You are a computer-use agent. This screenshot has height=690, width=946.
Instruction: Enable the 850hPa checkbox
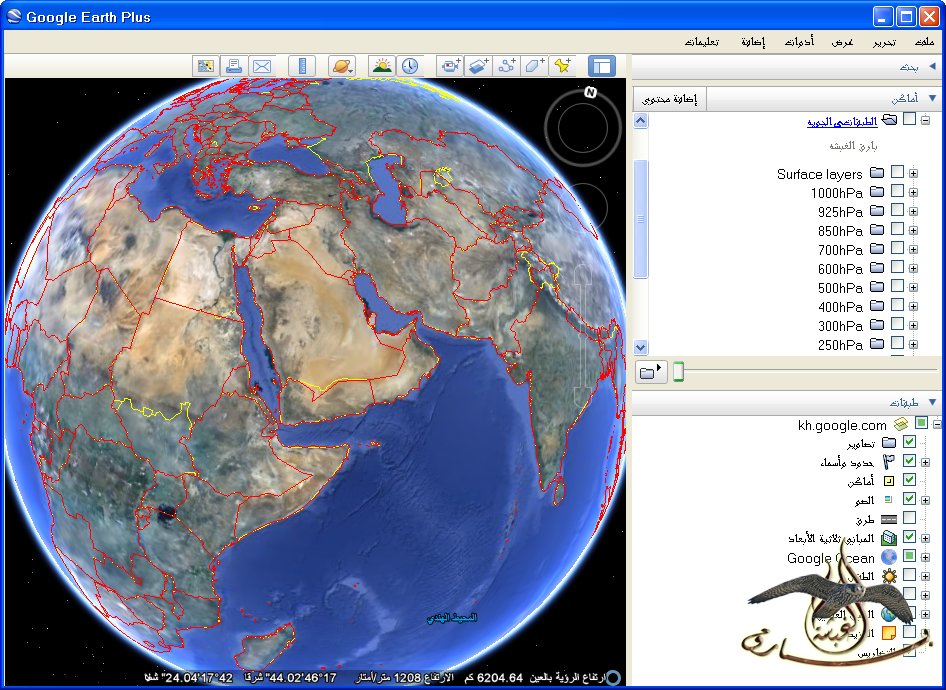point(897,229)
